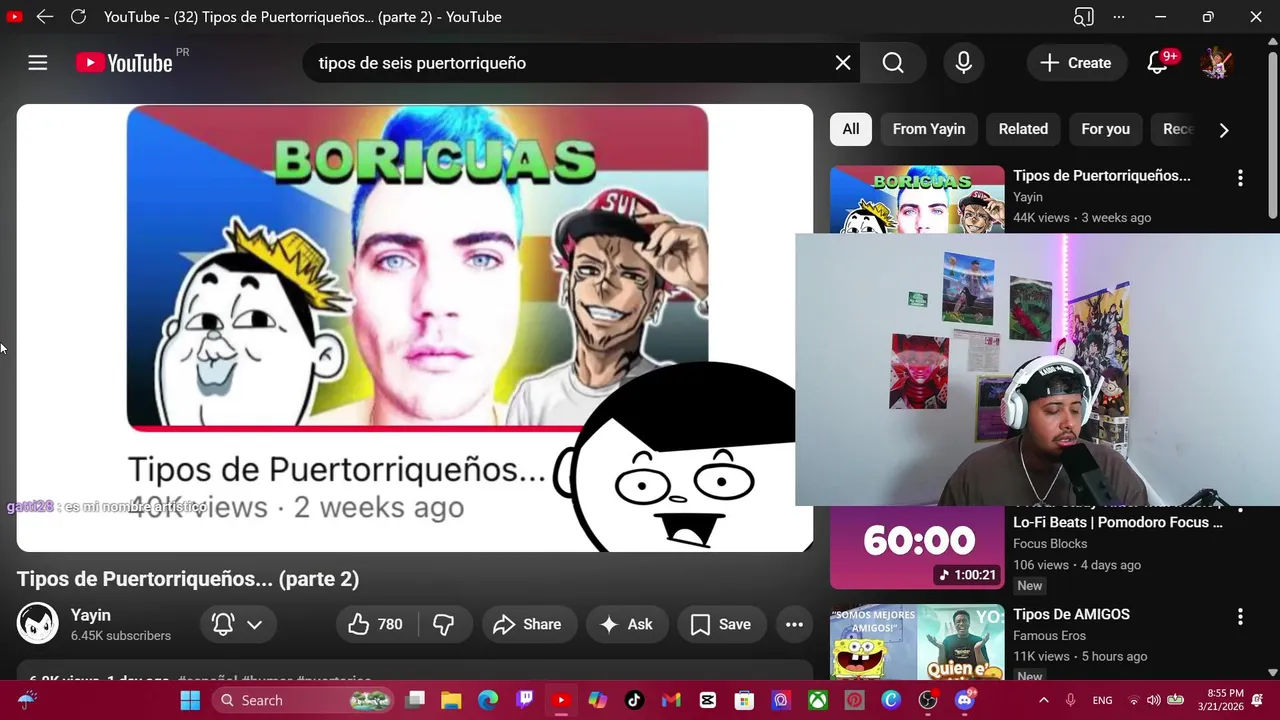Show hidden tray icons chevron
Image resolution: width=1280 pixels, height=720 pixels.
(1043, 700)
